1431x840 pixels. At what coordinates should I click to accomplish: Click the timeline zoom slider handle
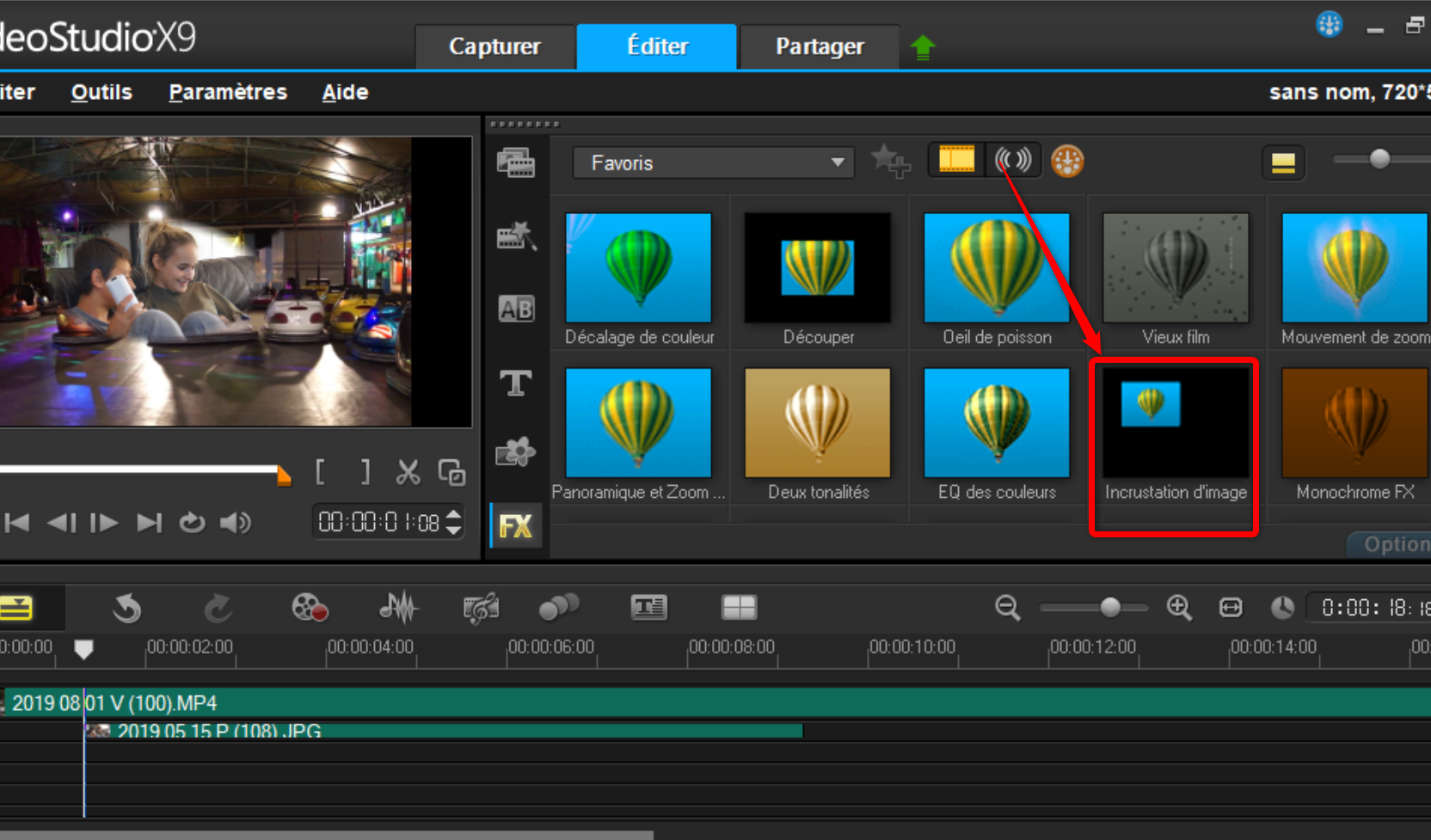coord(1110,608)
